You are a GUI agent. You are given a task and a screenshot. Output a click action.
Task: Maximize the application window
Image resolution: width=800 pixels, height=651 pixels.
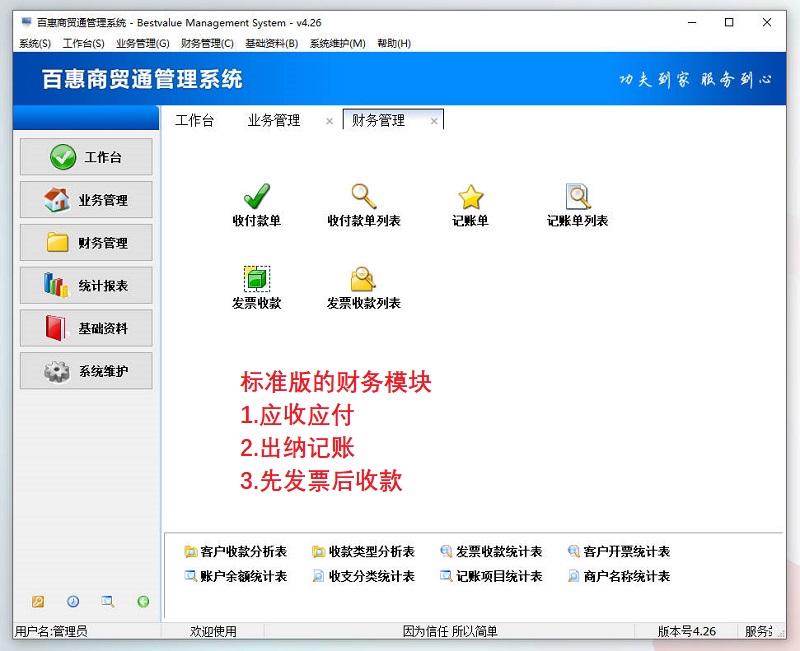click(729, 22)
